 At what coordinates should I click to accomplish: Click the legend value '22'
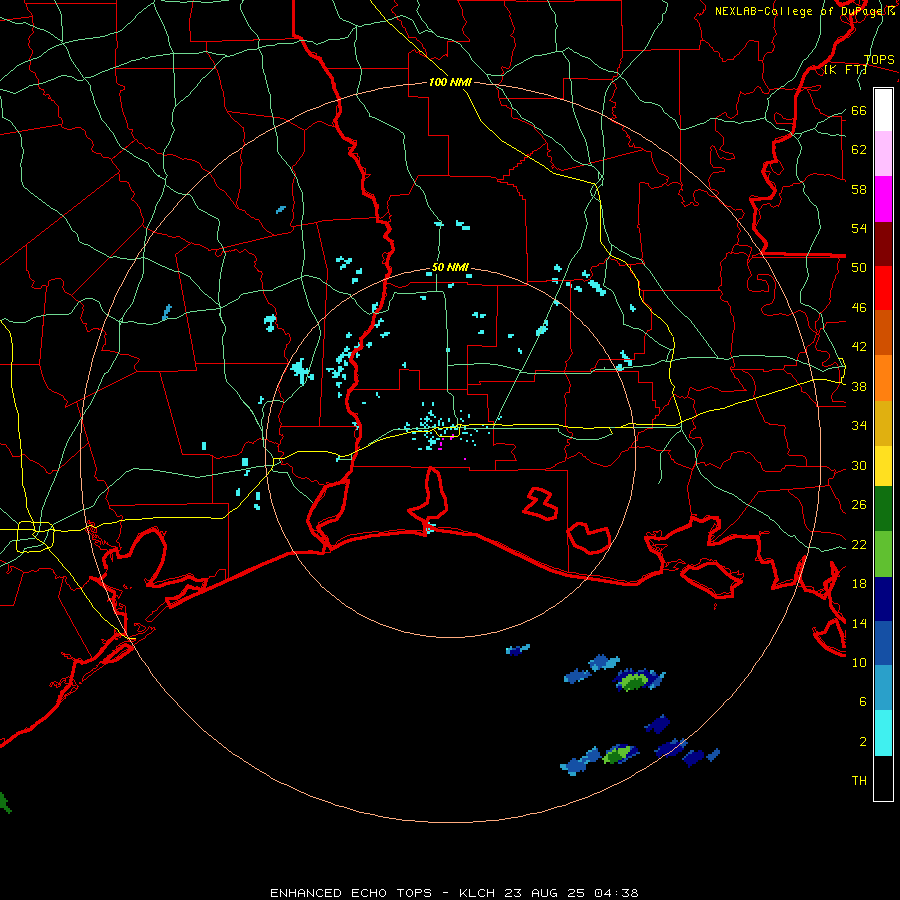tap(859, 545)
